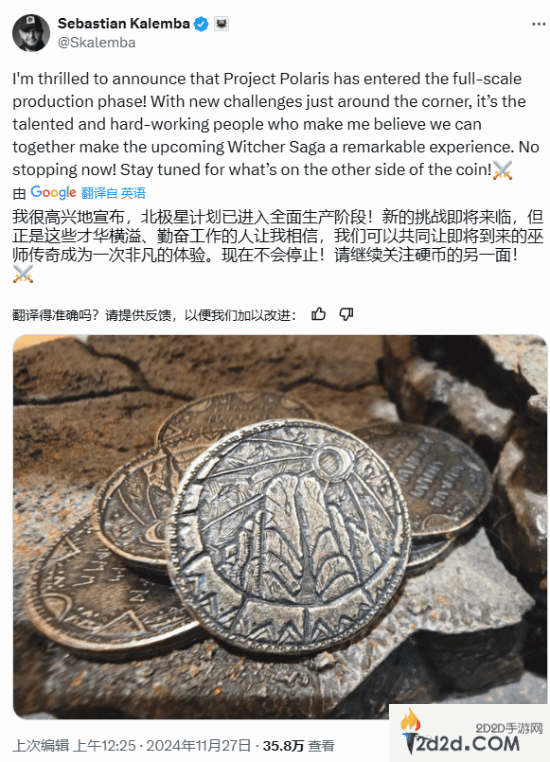Give thumbs down to the translation
The width and height of the screenshot is (550, 762).
coord(345,314)
